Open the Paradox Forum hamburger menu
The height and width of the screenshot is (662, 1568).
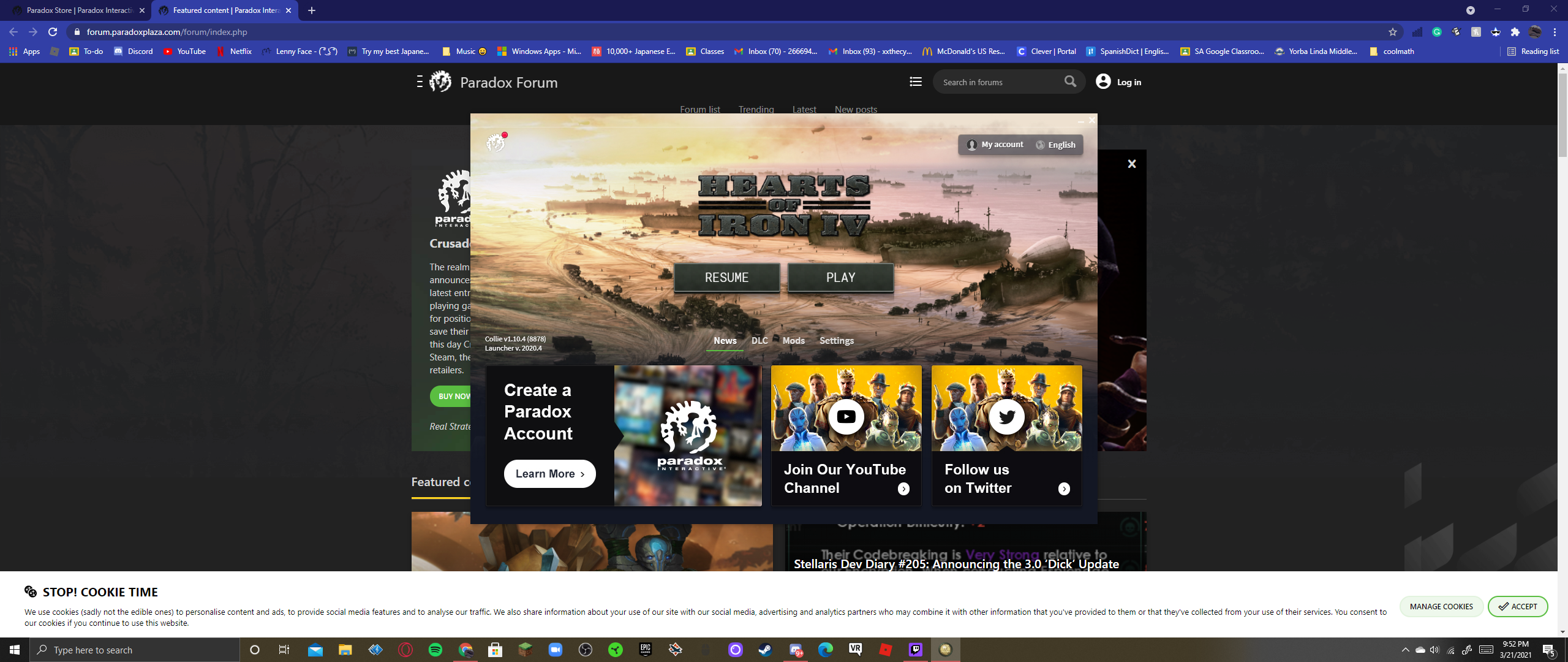420,82
